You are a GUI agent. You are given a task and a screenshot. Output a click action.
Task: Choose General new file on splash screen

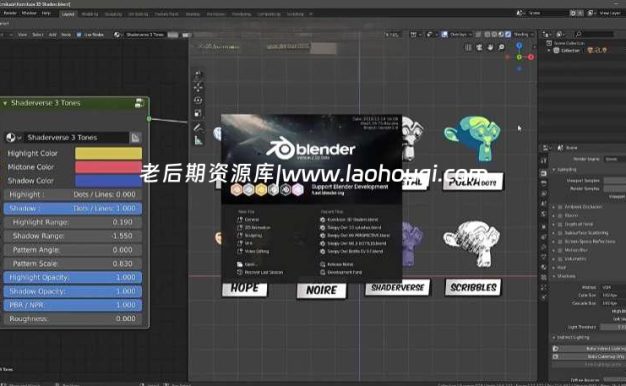[x=248, y=220]
